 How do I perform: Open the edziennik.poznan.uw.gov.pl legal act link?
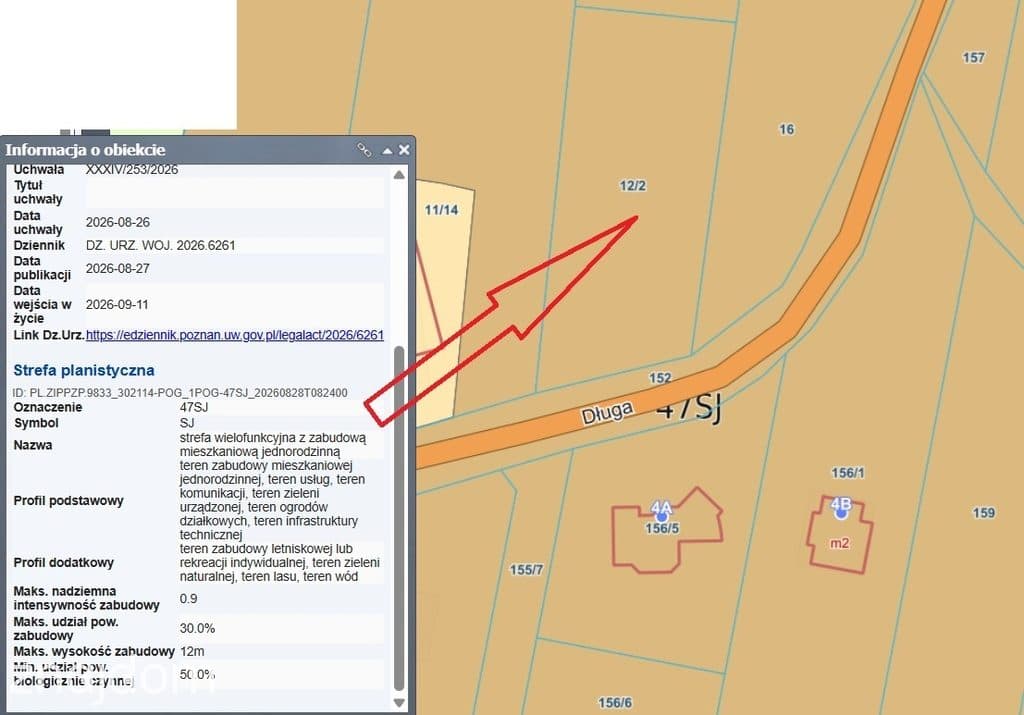point(234,335)
